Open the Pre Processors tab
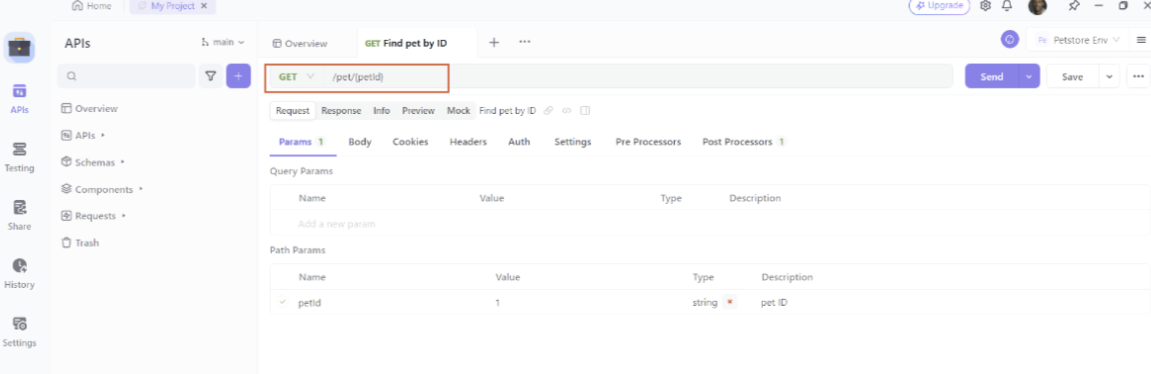Image resolution: width=1151 pixels, height=374 pixels. [x=648, y=142]
